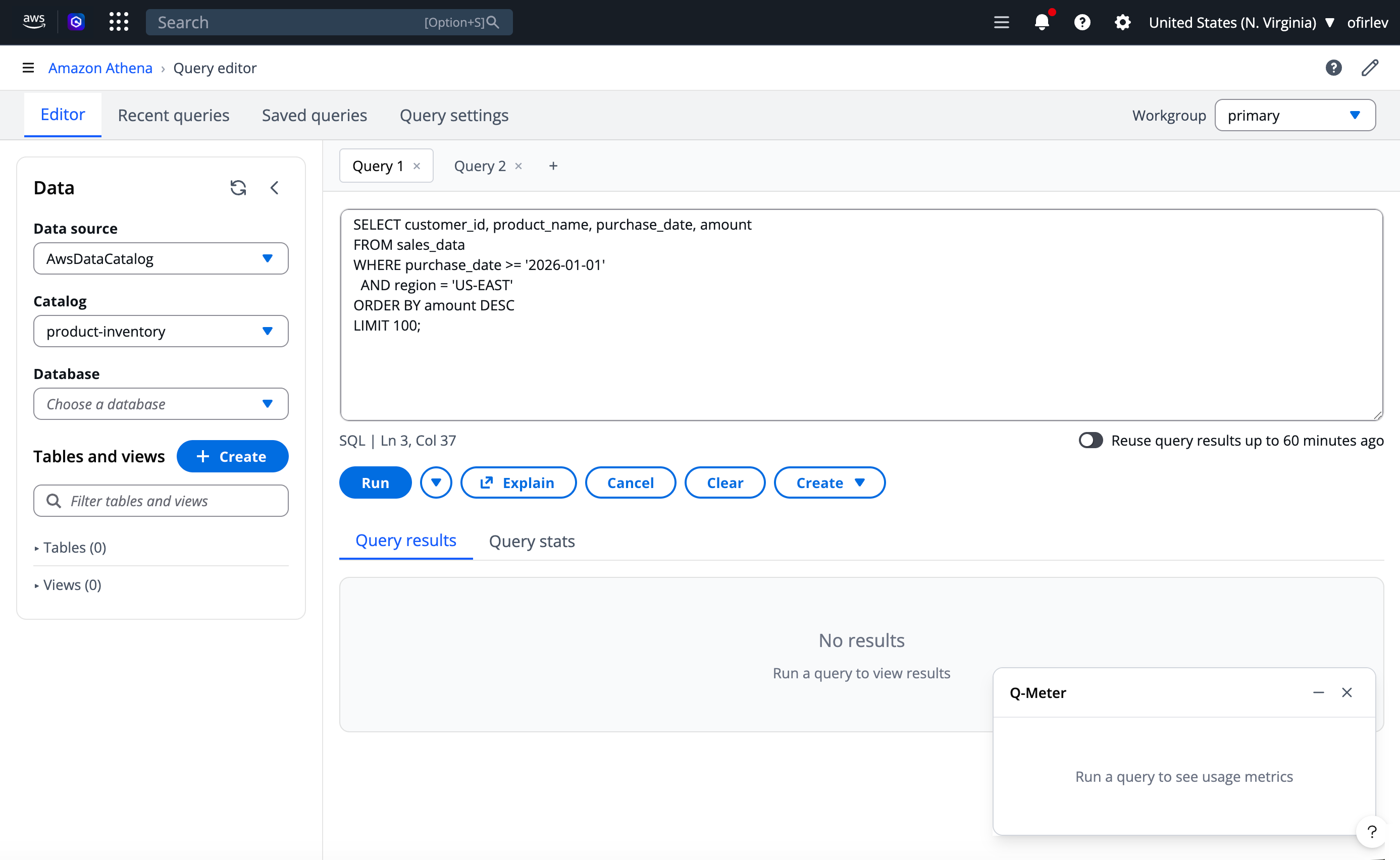The image size is (1400, 860).
Task: Collapse the Data side panel
Action: point(275,188)
